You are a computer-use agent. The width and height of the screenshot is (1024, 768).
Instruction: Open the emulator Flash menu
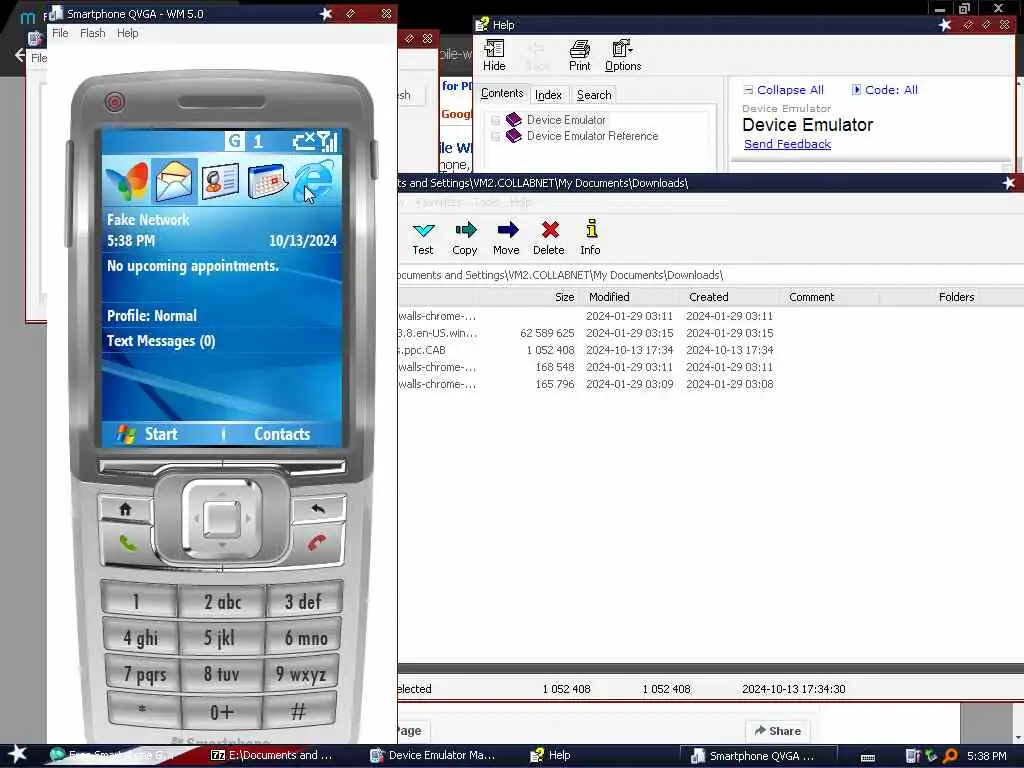coord(93,33)
